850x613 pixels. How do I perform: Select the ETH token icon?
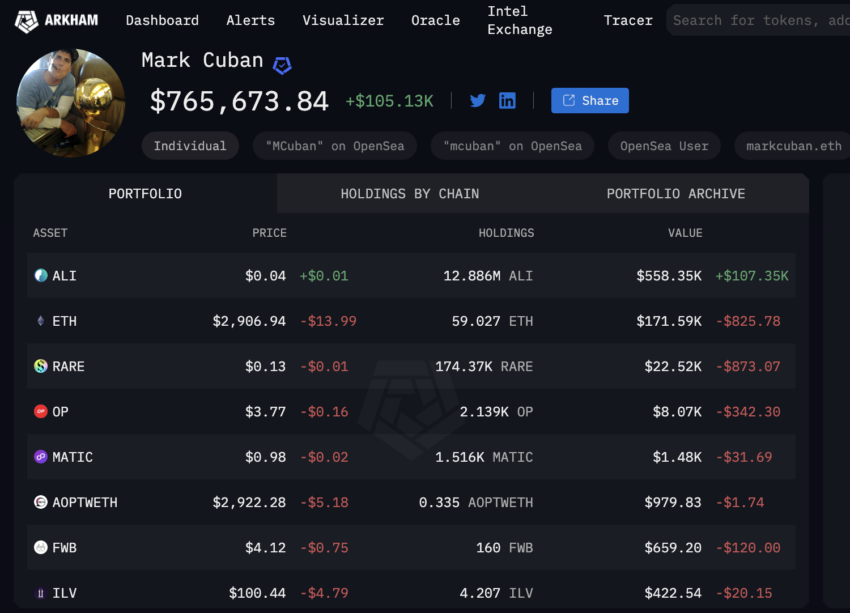click(x=41, y=321)
